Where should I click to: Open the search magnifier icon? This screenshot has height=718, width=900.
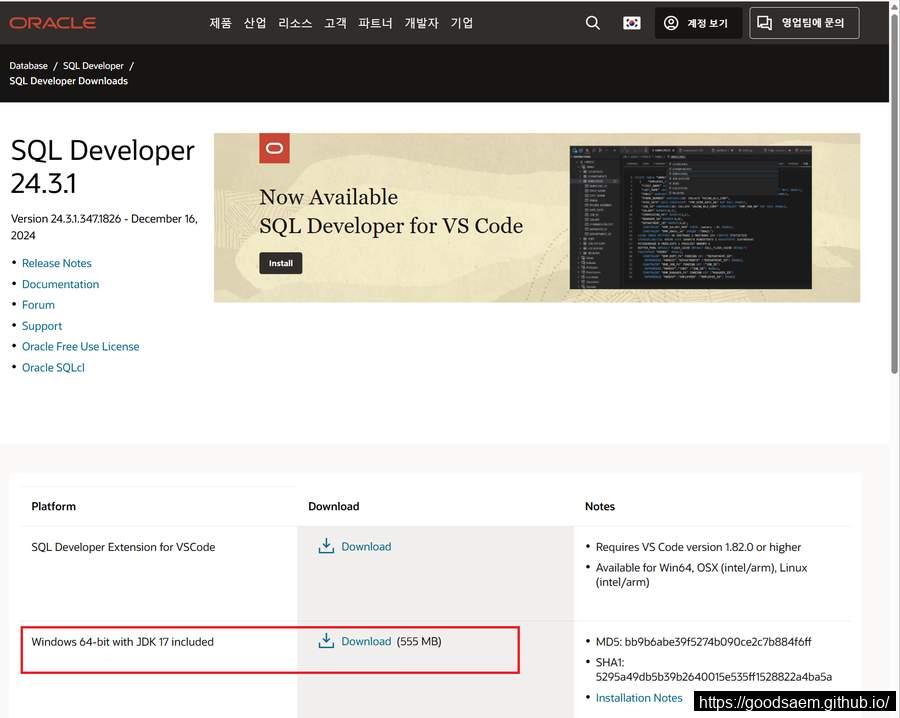click(x=592, y=23)
